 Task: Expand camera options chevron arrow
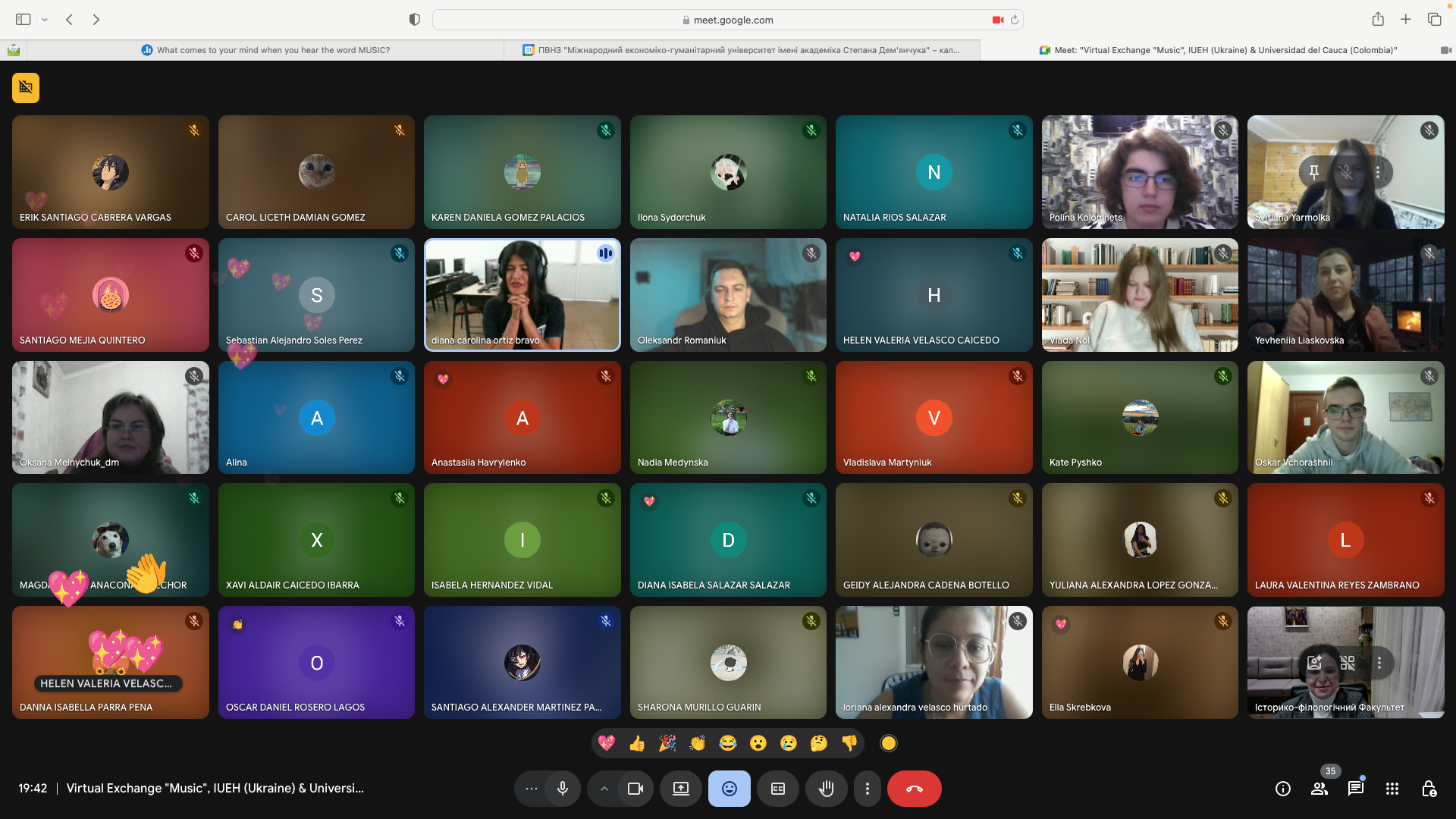[604, 789]
